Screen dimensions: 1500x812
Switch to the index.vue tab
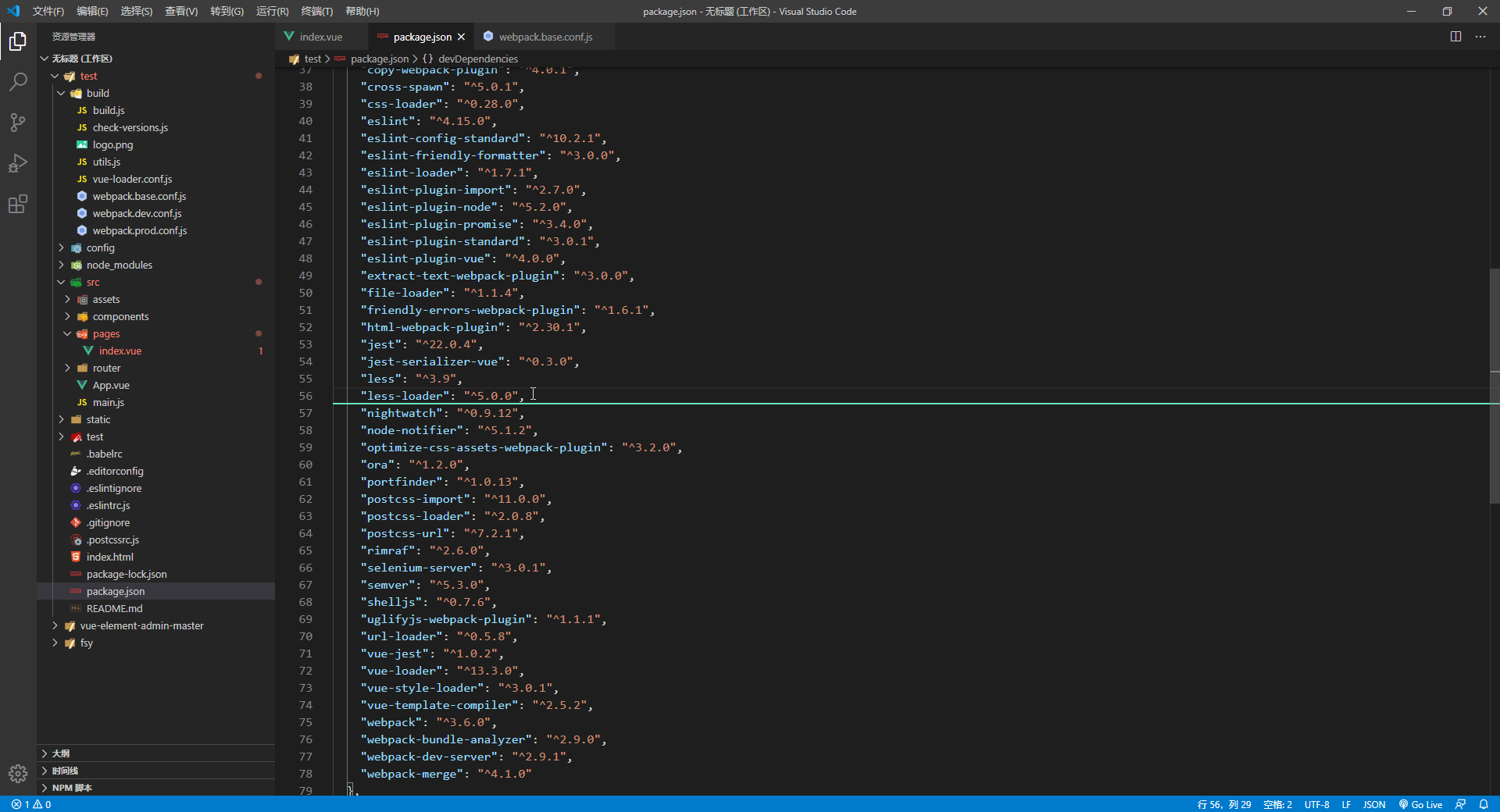click(320, 37)
